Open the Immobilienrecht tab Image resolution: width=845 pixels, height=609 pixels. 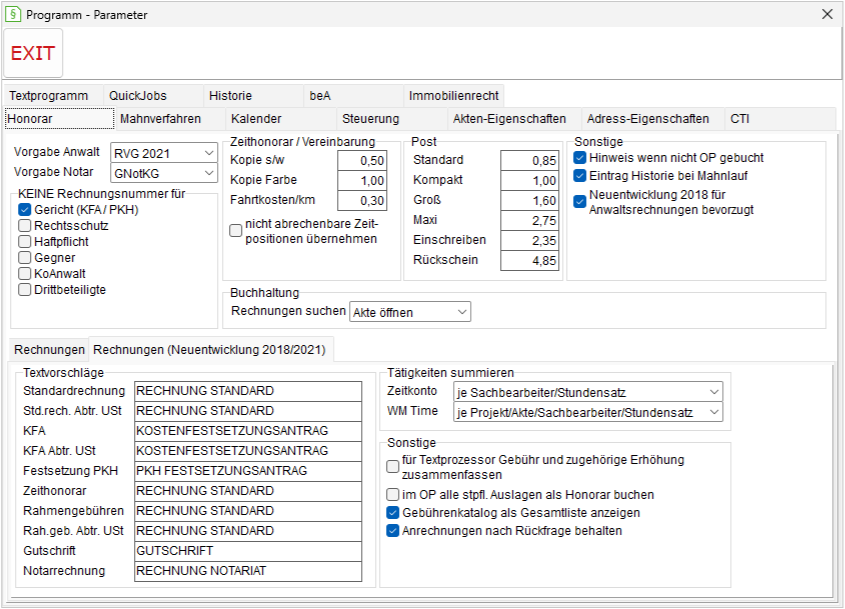click(x=454, y=95)
